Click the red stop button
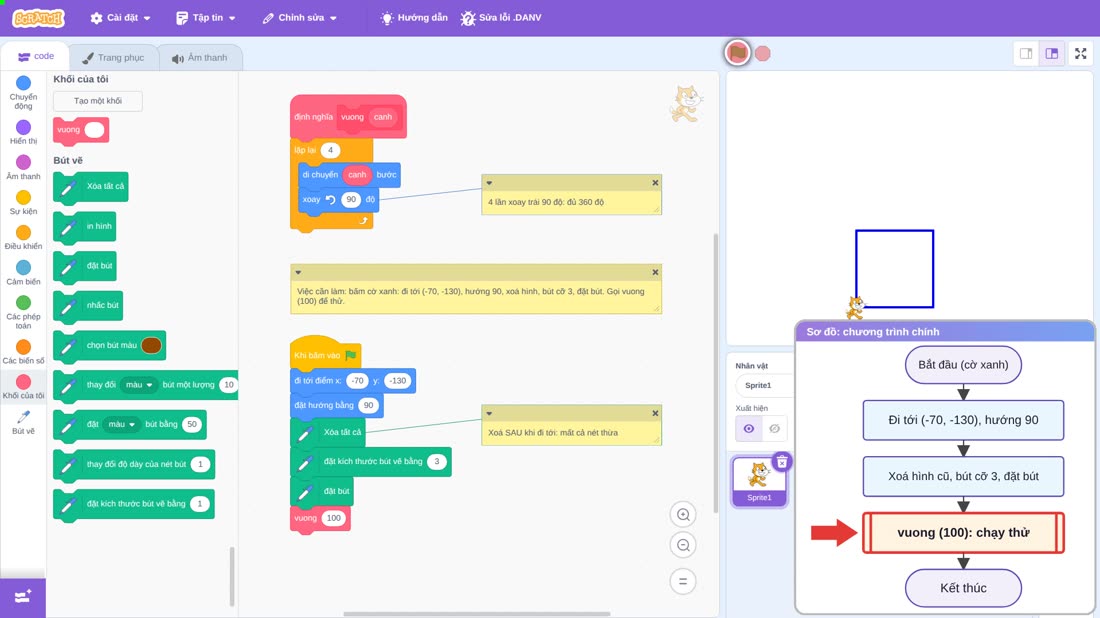The height and width of the screenshot is (618, 1100). (763, 53)
